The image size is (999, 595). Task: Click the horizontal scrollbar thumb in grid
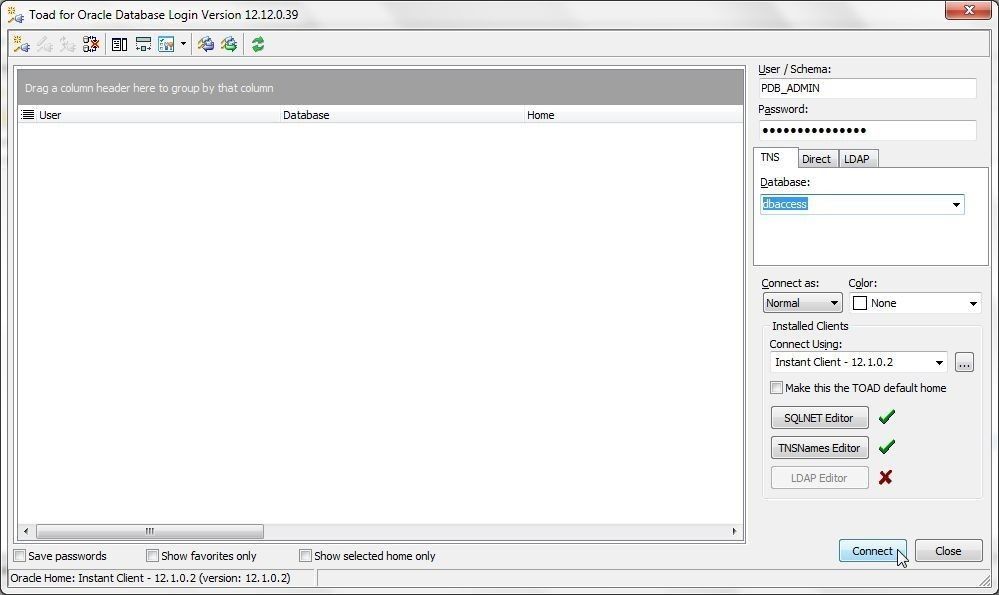pyautogui.click(x=150, y=531)
